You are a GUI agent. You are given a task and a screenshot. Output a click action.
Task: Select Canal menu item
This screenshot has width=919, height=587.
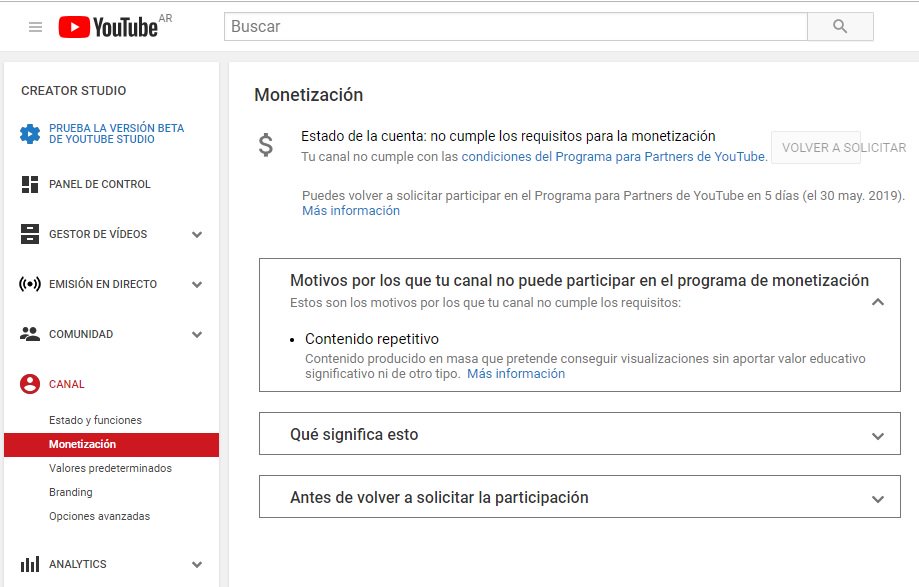(67, 384)
